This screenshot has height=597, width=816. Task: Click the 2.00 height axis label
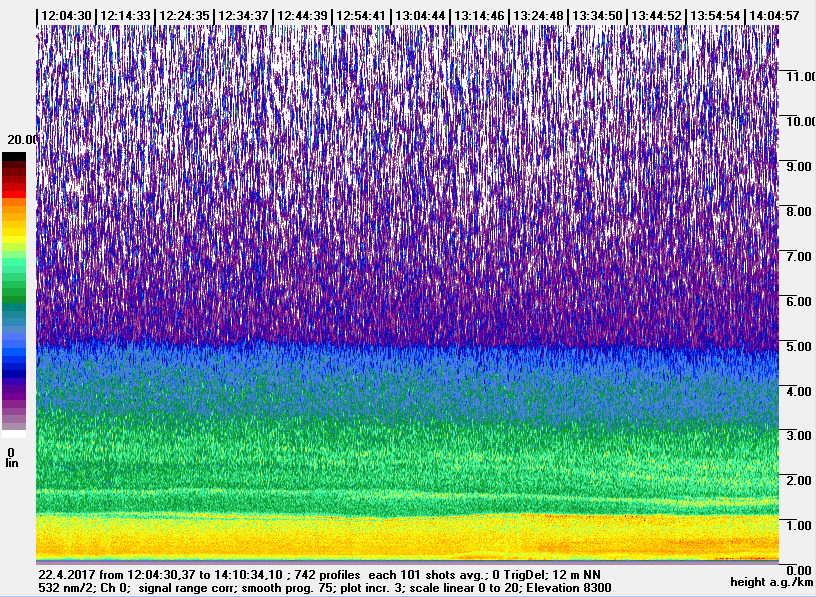(797, 480)
